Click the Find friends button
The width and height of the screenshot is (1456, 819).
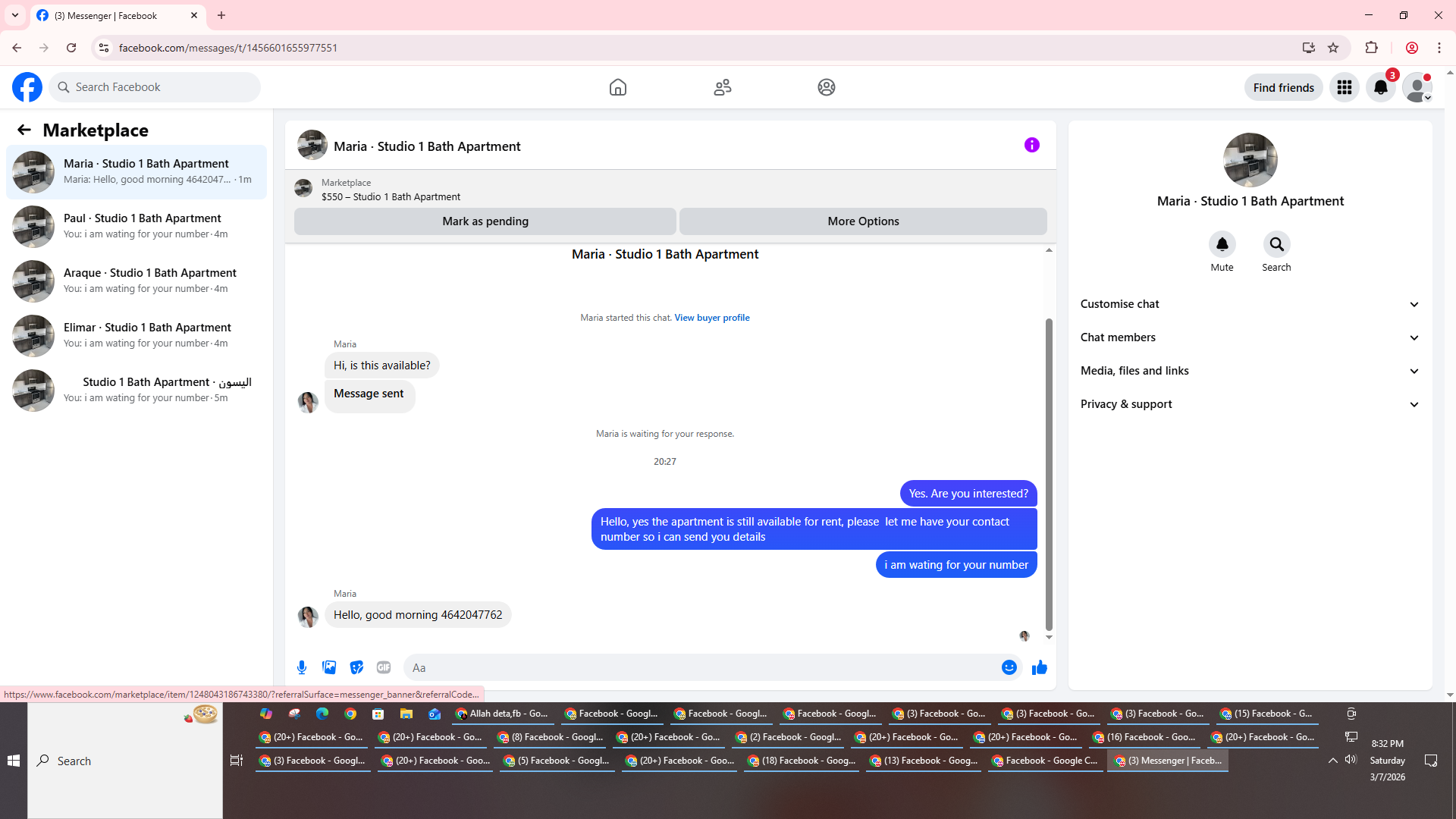coord(1284,87)
